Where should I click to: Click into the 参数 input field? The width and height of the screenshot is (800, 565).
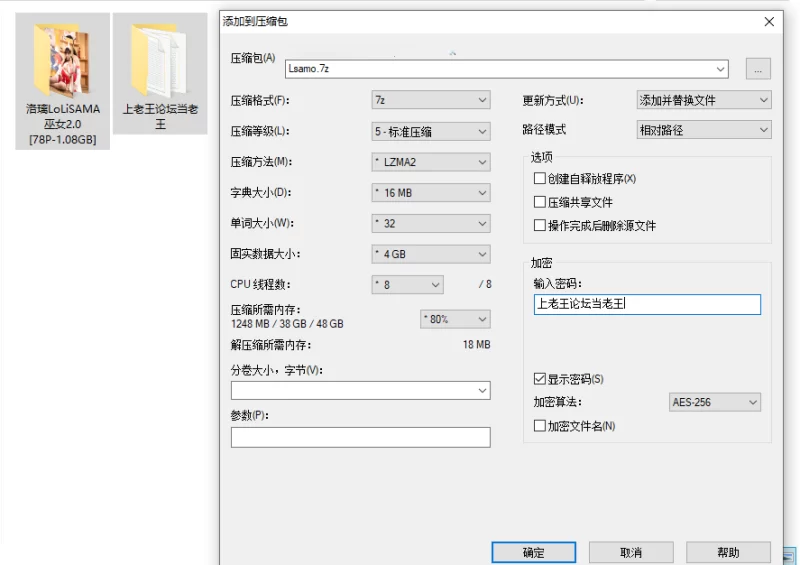tap(360, 438)
